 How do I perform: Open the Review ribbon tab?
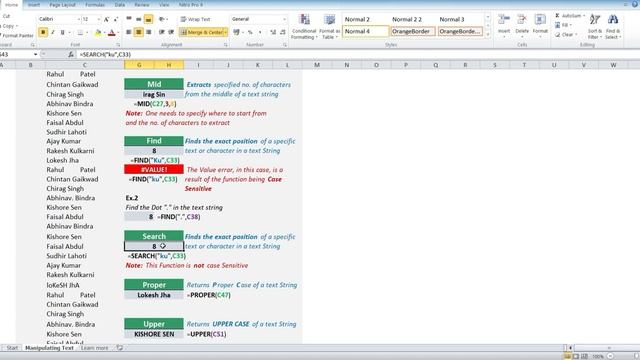[x=142, y=5]
